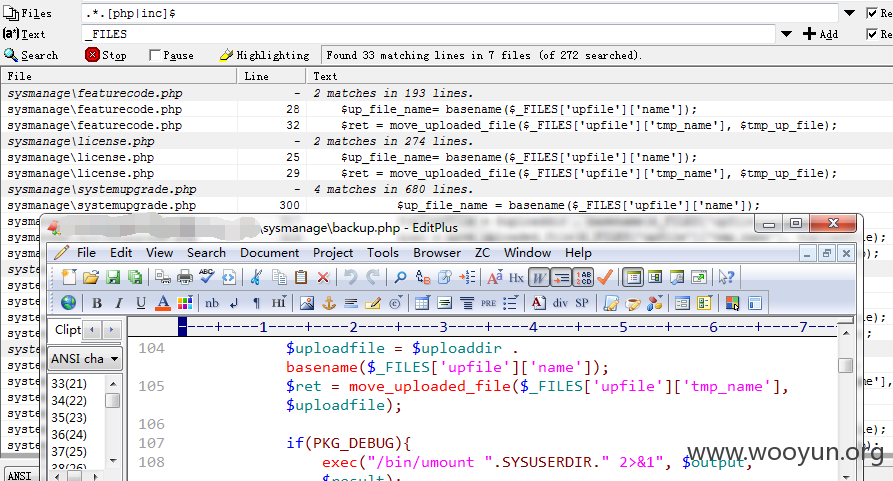The width and height of the screenshot is (893, 481).
Task: Click the context help cursor icon
Action: point(726,277)
